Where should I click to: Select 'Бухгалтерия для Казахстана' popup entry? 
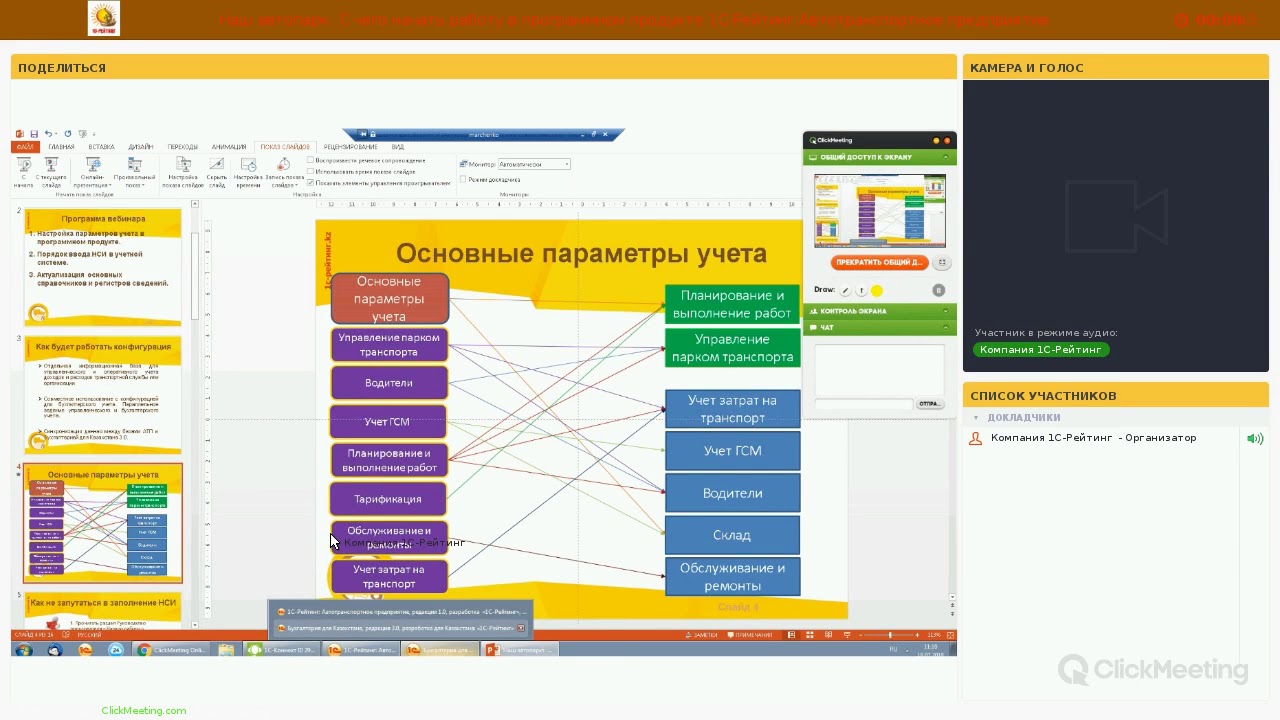400,628
